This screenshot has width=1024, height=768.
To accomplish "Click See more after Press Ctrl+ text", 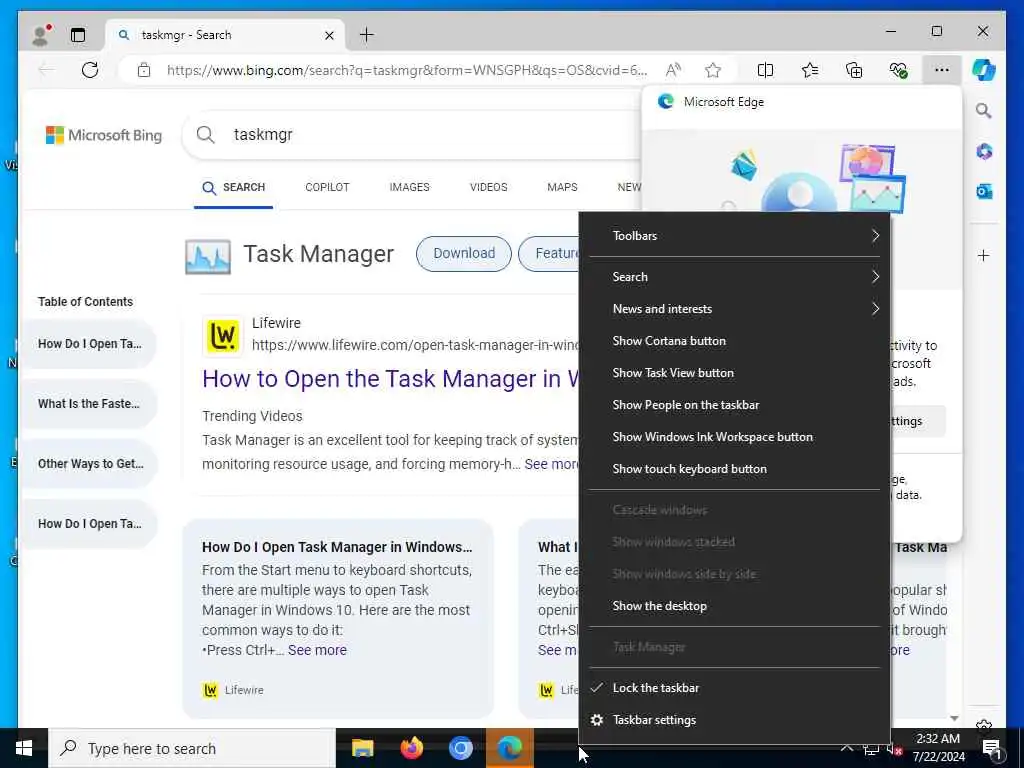I will (x=317, y=650).
